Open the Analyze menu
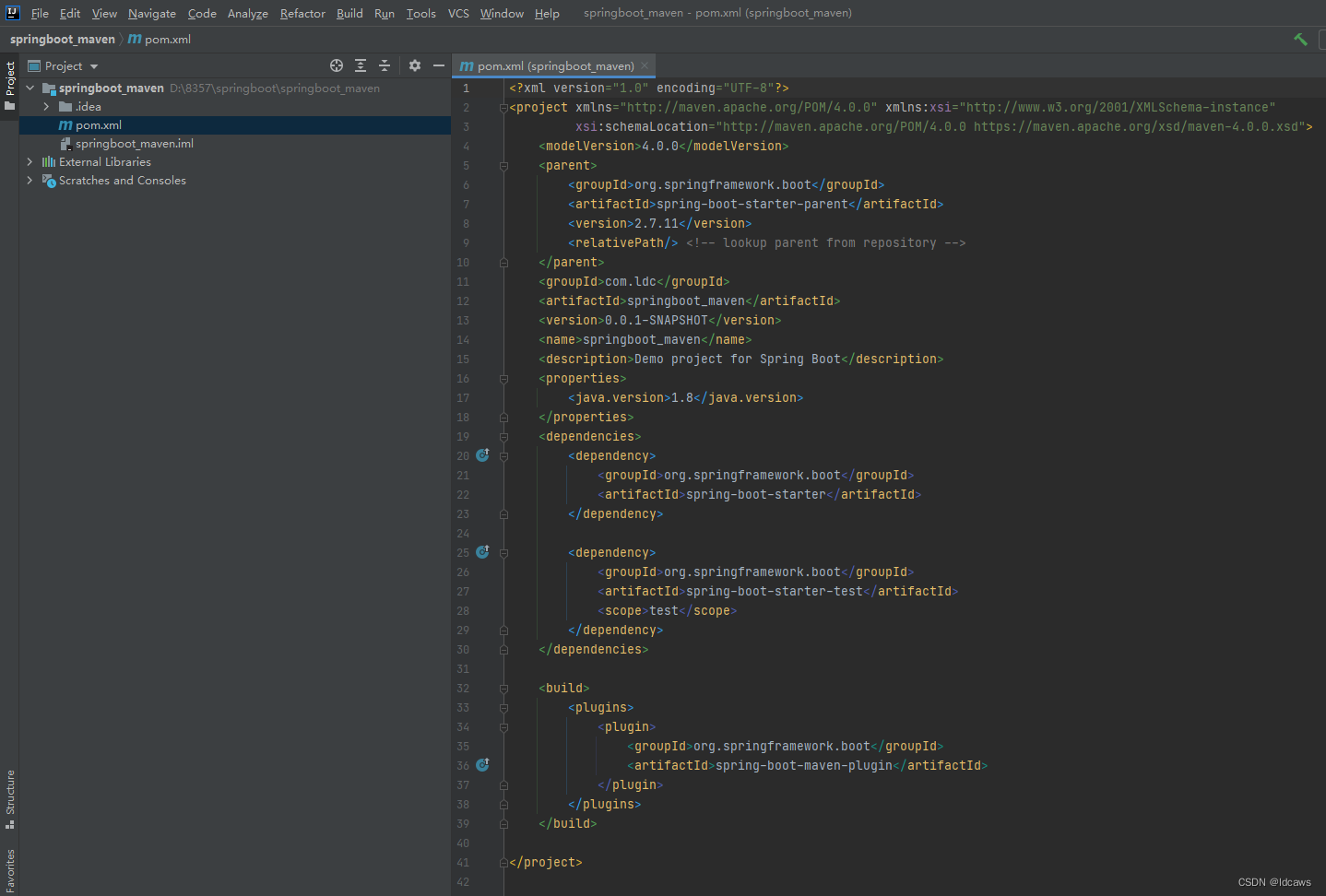 pyautogui.click(x=248, y=13)
